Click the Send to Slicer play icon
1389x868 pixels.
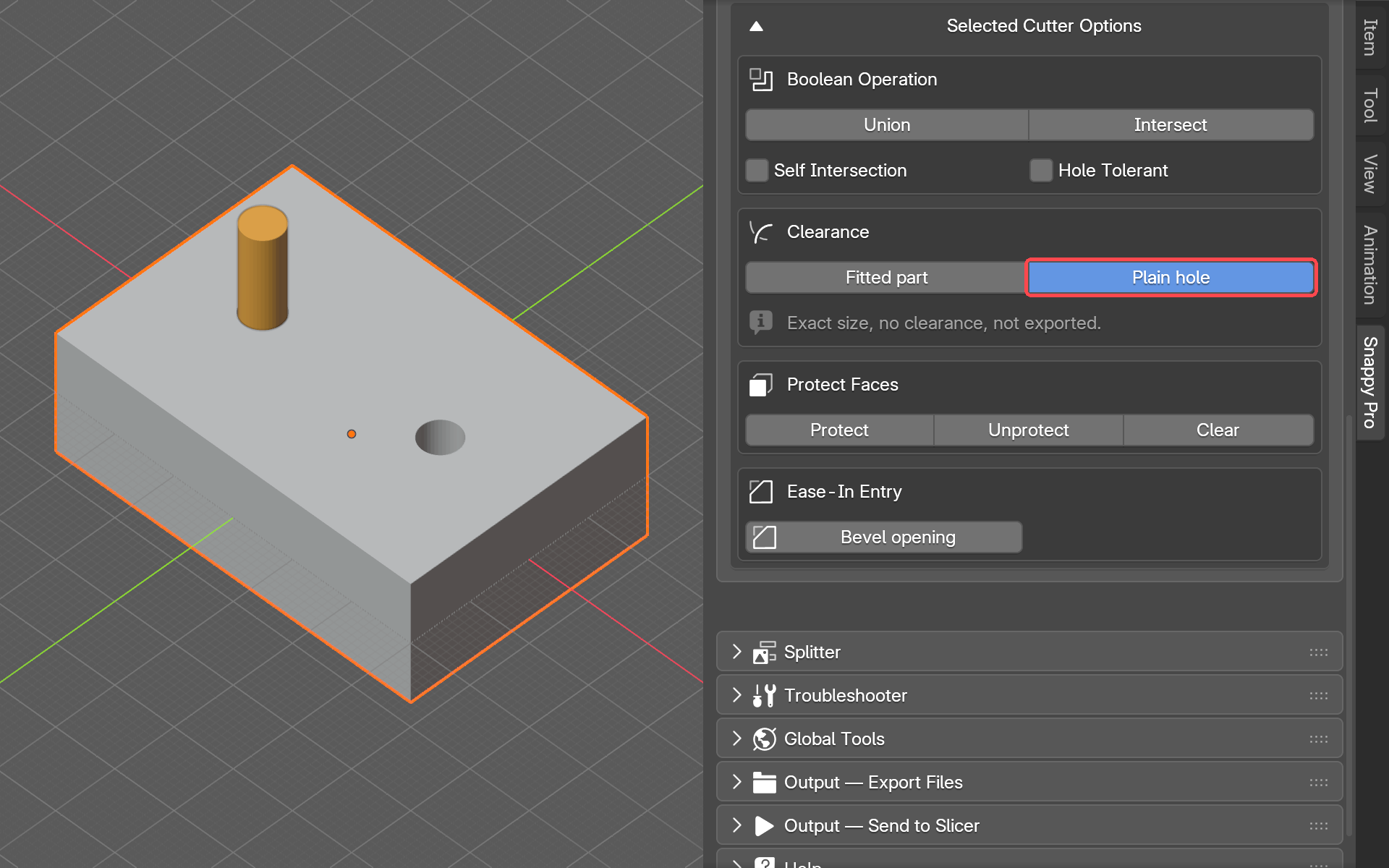tap(765, 826)
